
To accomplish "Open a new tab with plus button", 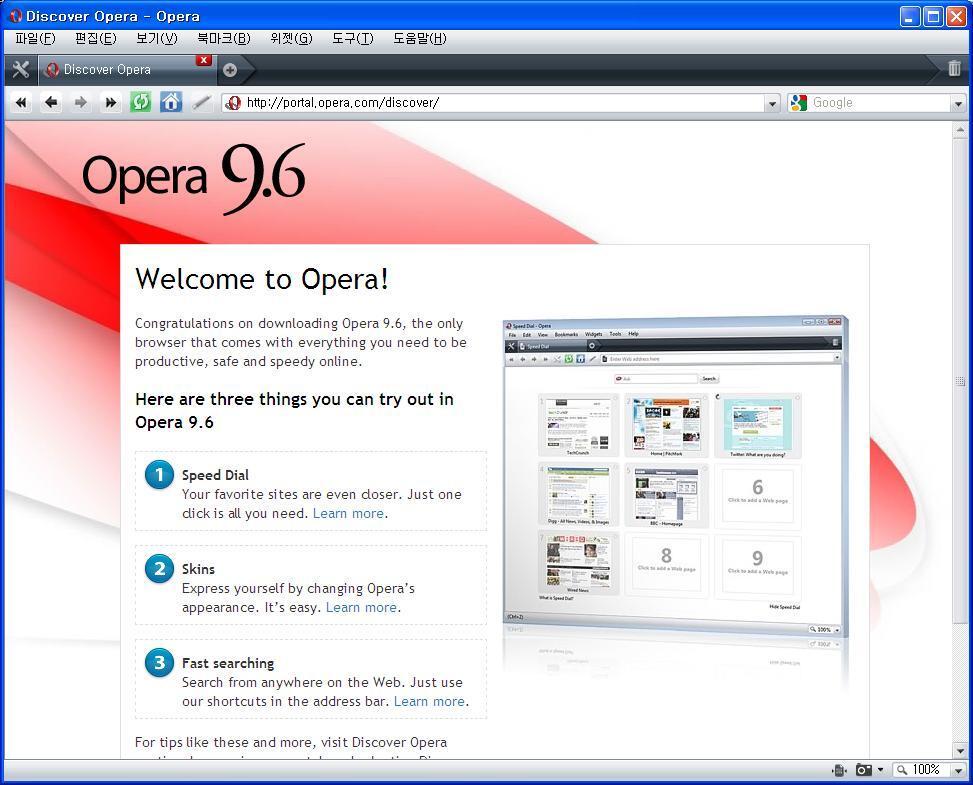I will (x=230, y=70).
